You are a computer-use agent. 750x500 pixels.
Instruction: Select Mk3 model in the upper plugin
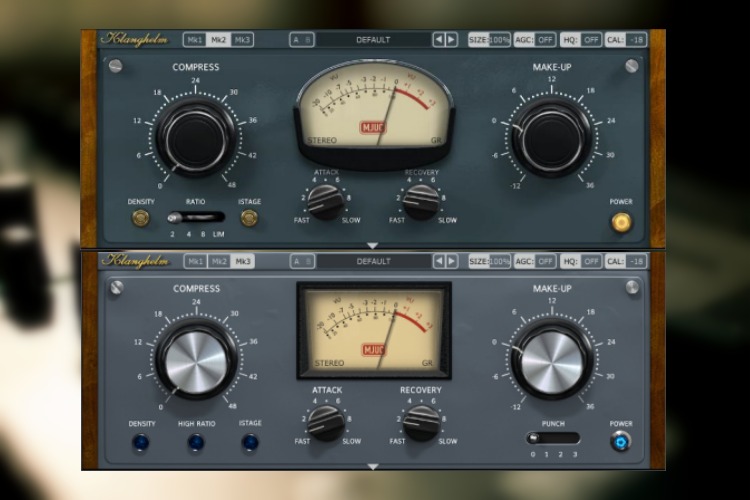(x=242, y=40)
